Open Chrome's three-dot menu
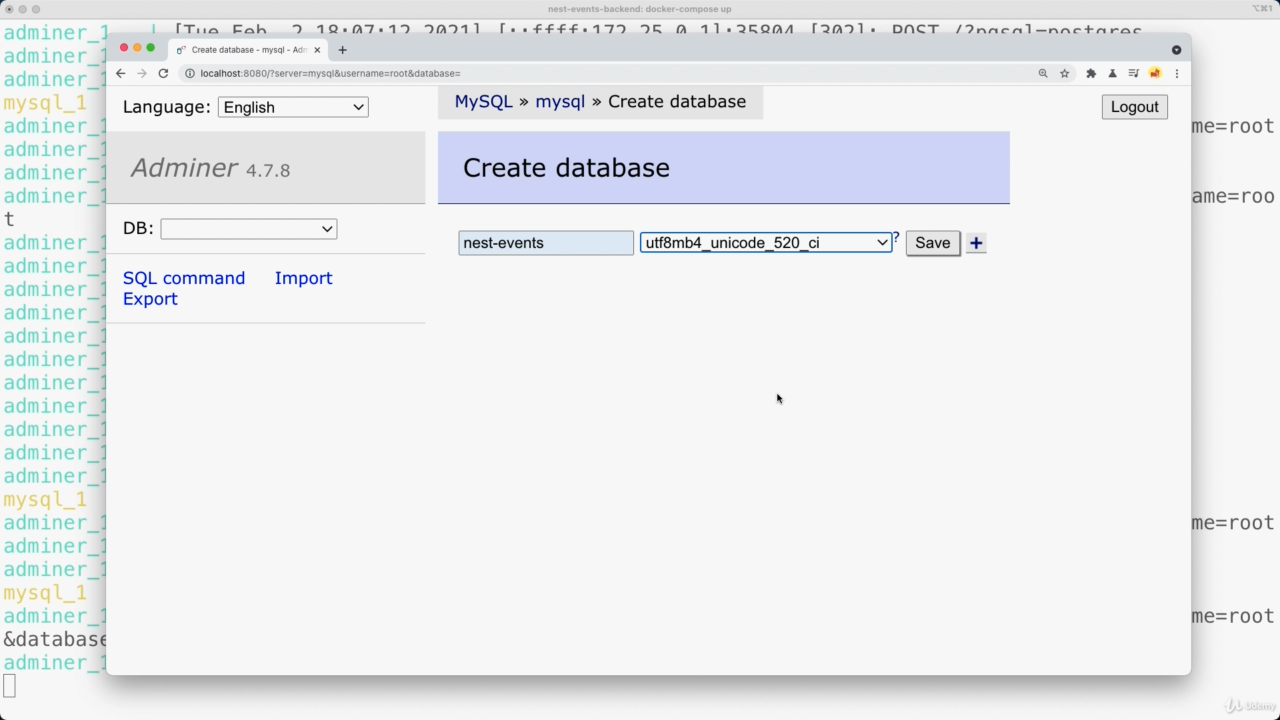The image size is (1280, 720). (x=1177, y=73)
